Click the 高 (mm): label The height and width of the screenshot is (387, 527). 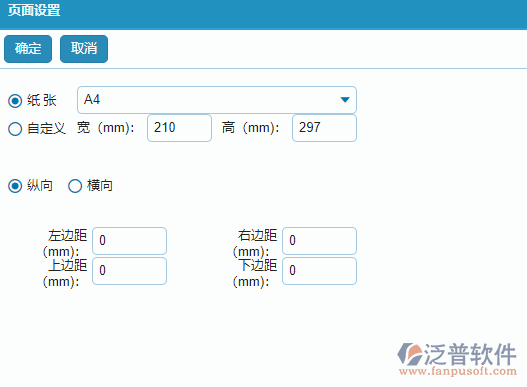pyautogui.click(x=250, y=128)
